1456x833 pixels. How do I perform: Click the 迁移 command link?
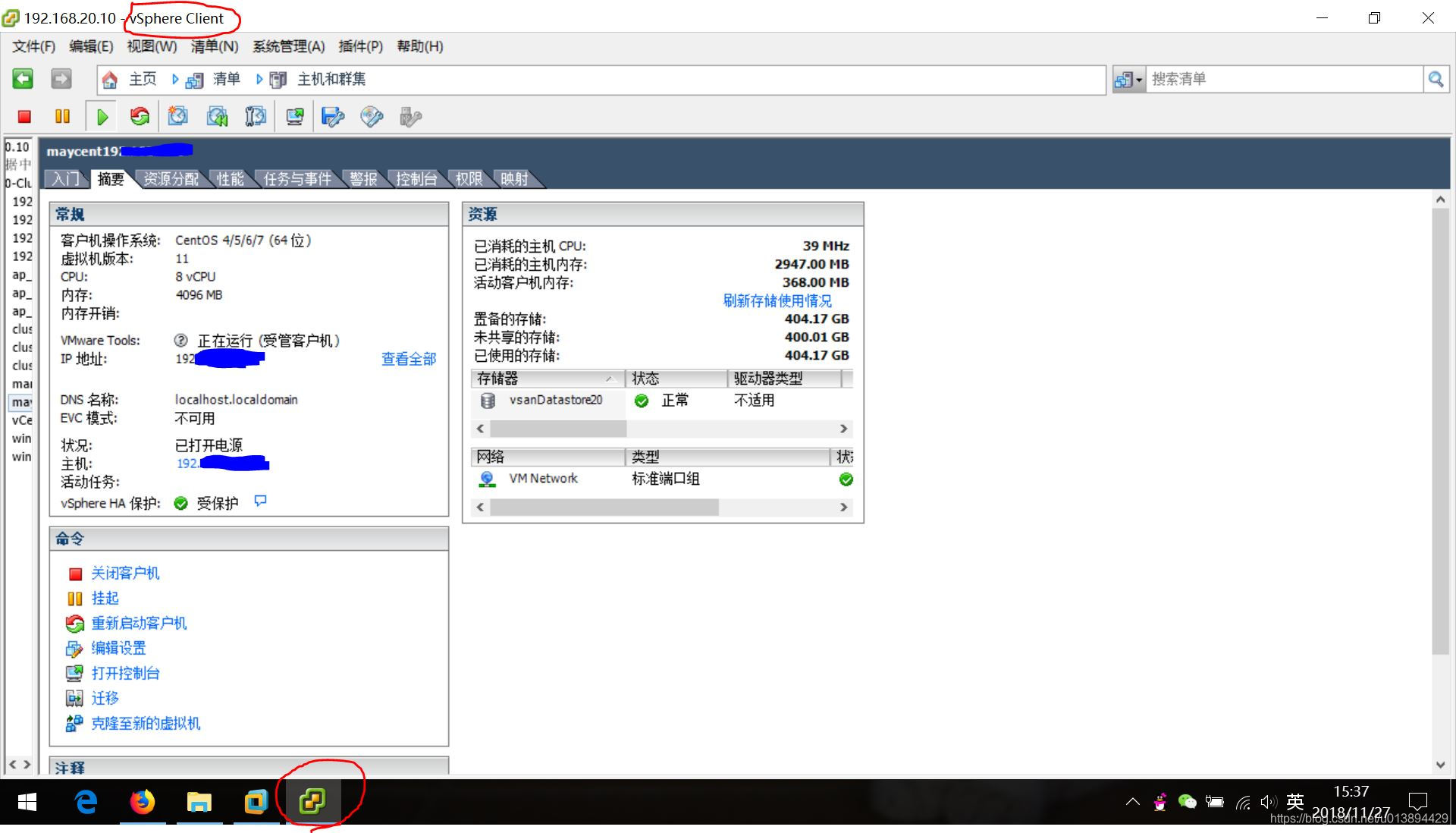[105, 698]
